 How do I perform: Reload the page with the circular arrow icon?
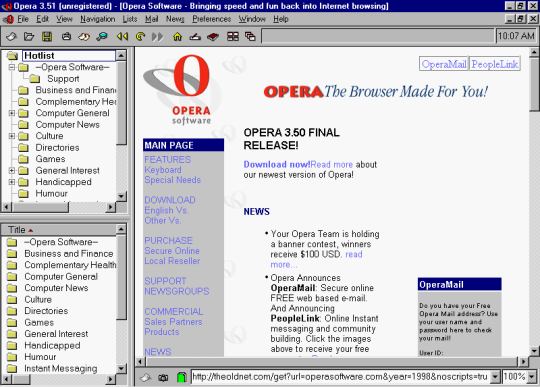pyautogui.click(x=140, y=36)
